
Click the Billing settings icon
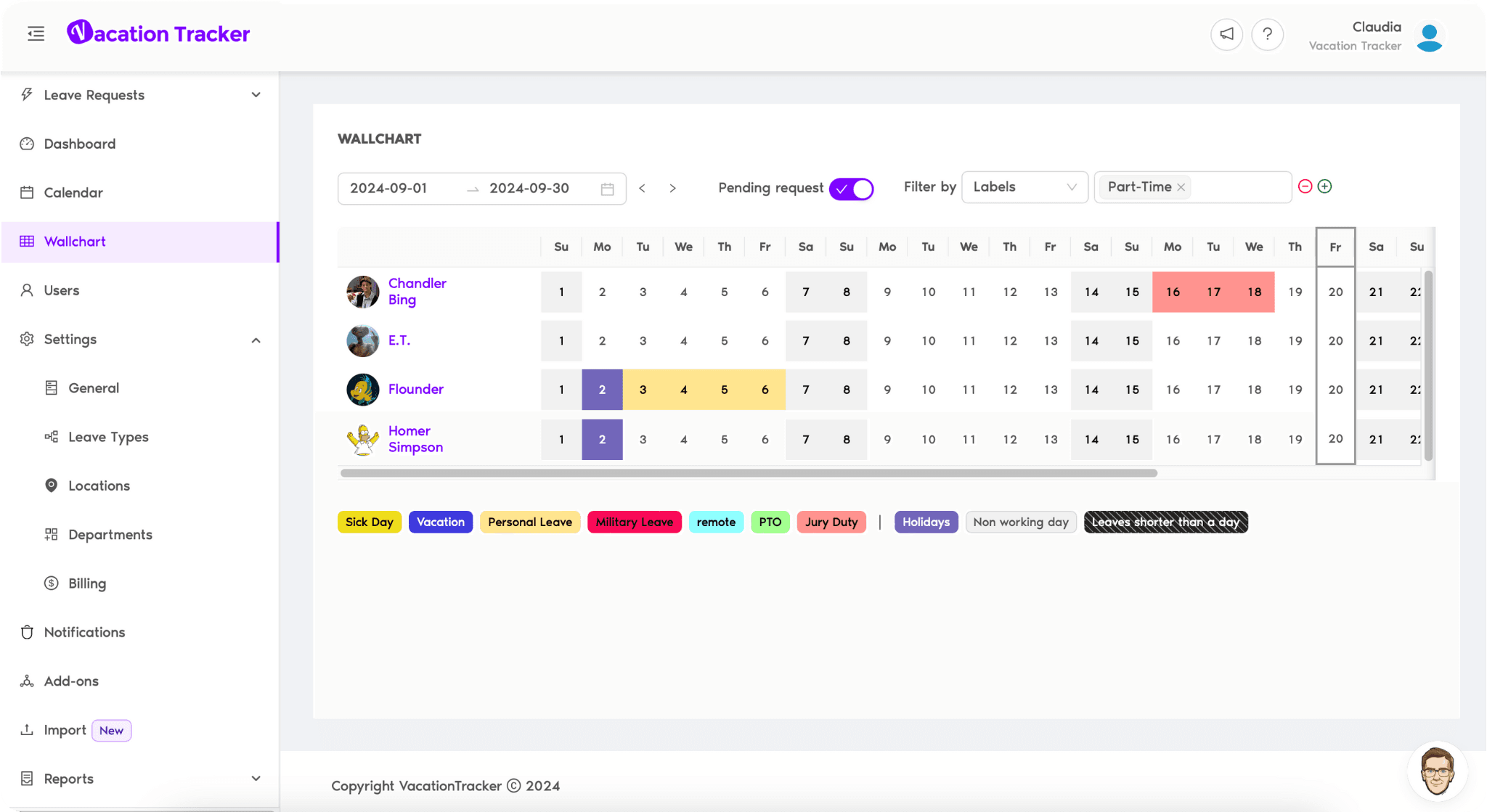pos(52,583)
